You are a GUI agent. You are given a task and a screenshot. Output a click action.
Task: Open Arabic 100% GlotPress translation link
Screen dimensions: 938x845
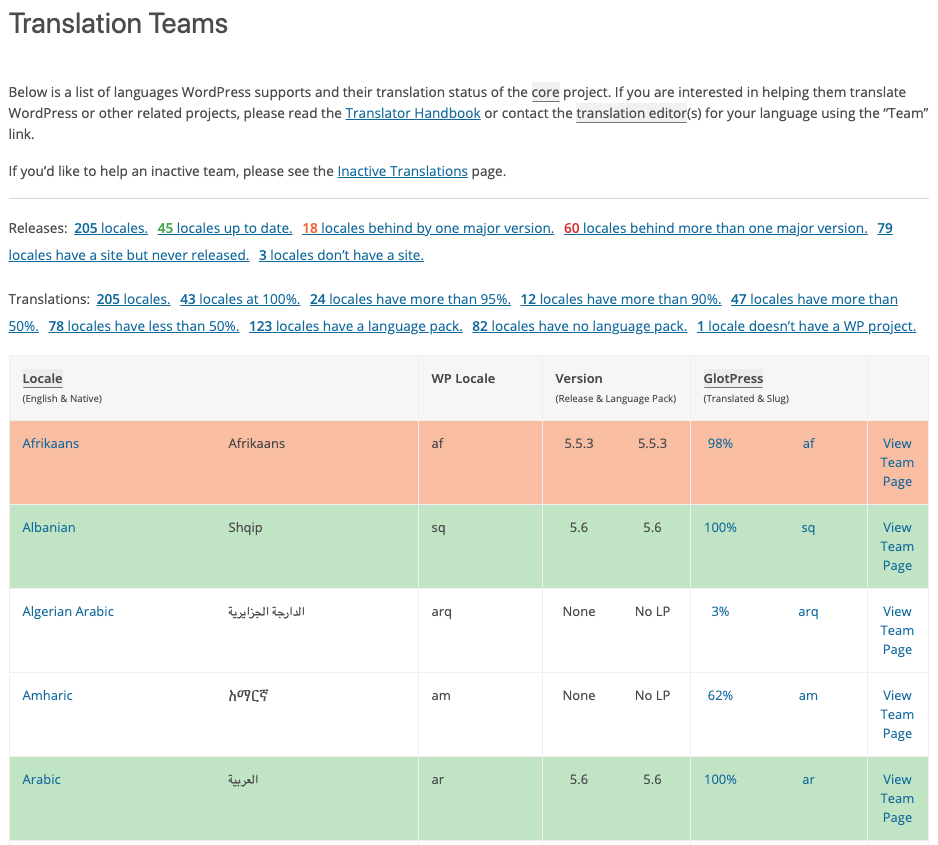(720, 779)
